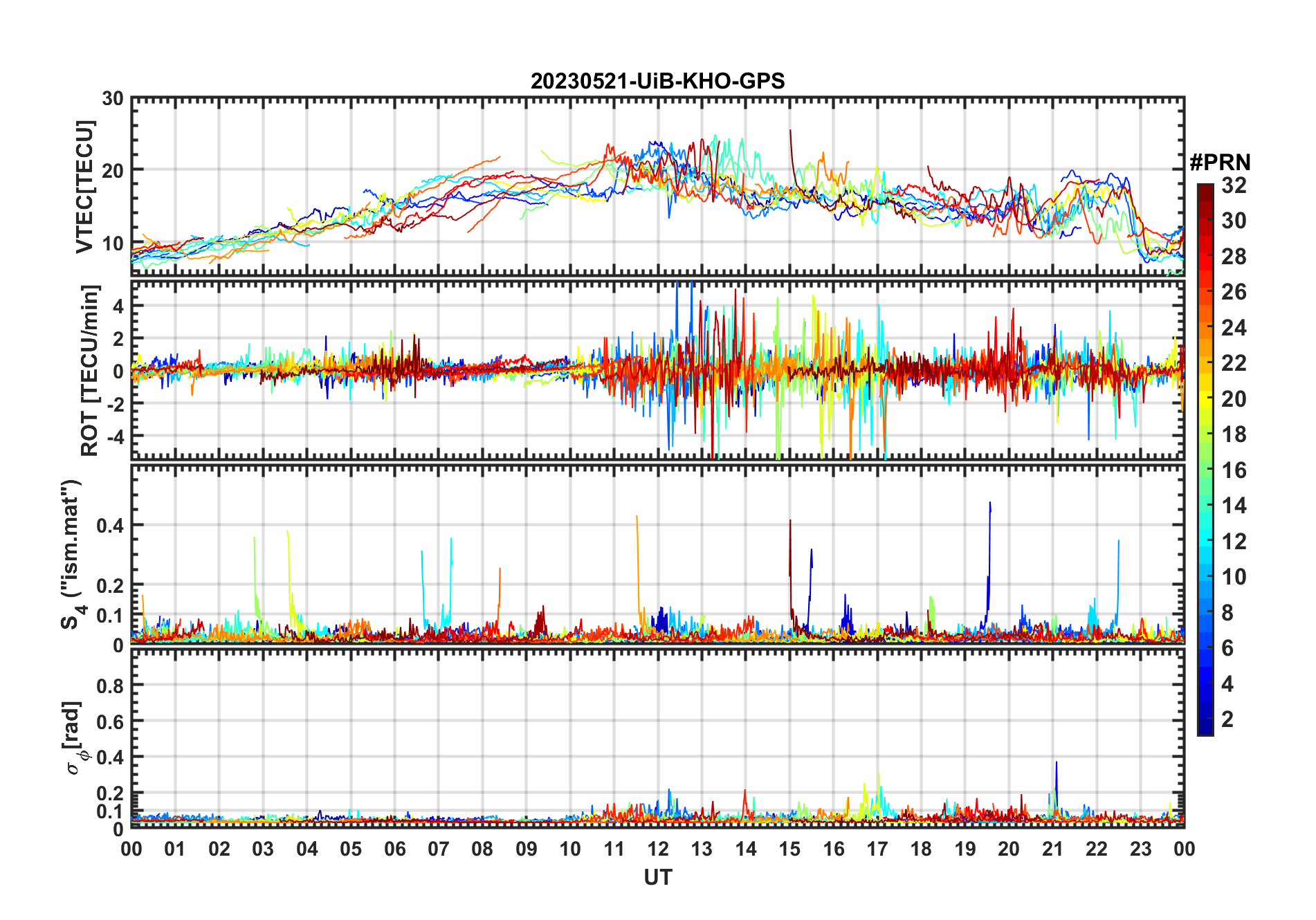Click colorbar tick label 16
This screenshot has width=1316, height=920.
click(1234, 470)
